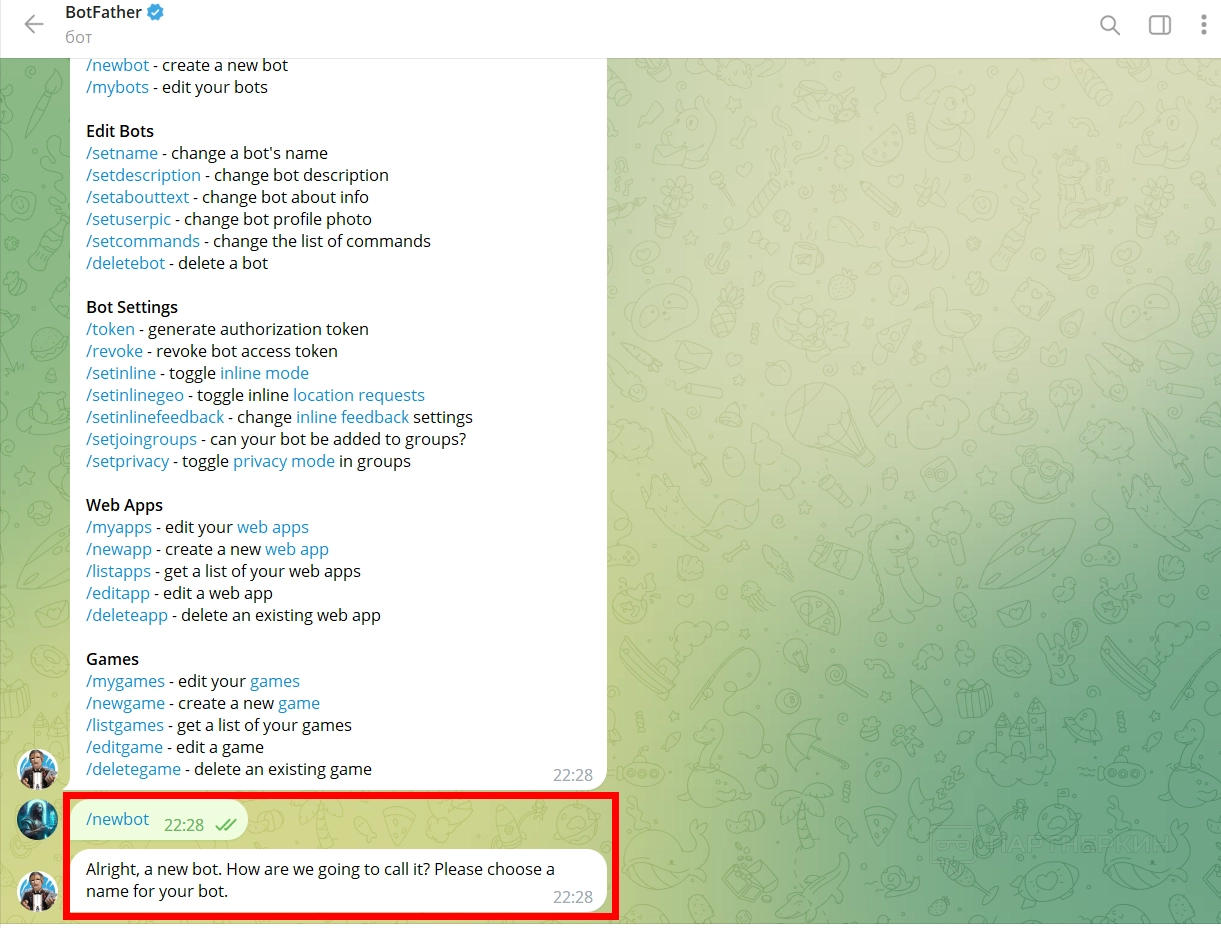Image resolution: width=1221 pixels, height=928 pixels.
Task: Click the sent /newbot command message
Action: coord(158,820)
